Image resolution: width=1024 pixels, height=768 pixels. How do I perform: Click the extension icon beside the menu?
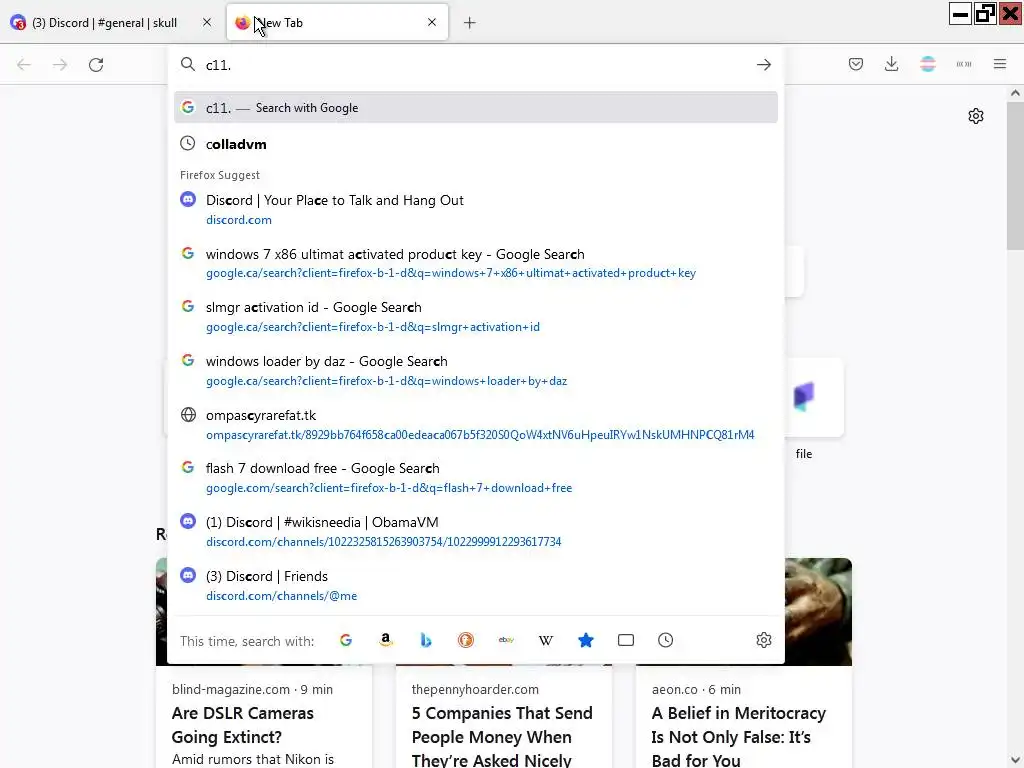pos(964,64)
